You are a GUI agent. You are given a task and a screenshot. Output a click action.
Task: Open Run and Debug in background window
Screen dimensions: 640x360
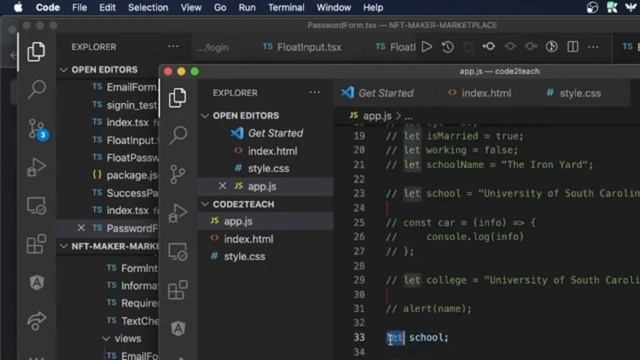click(36, 167)
